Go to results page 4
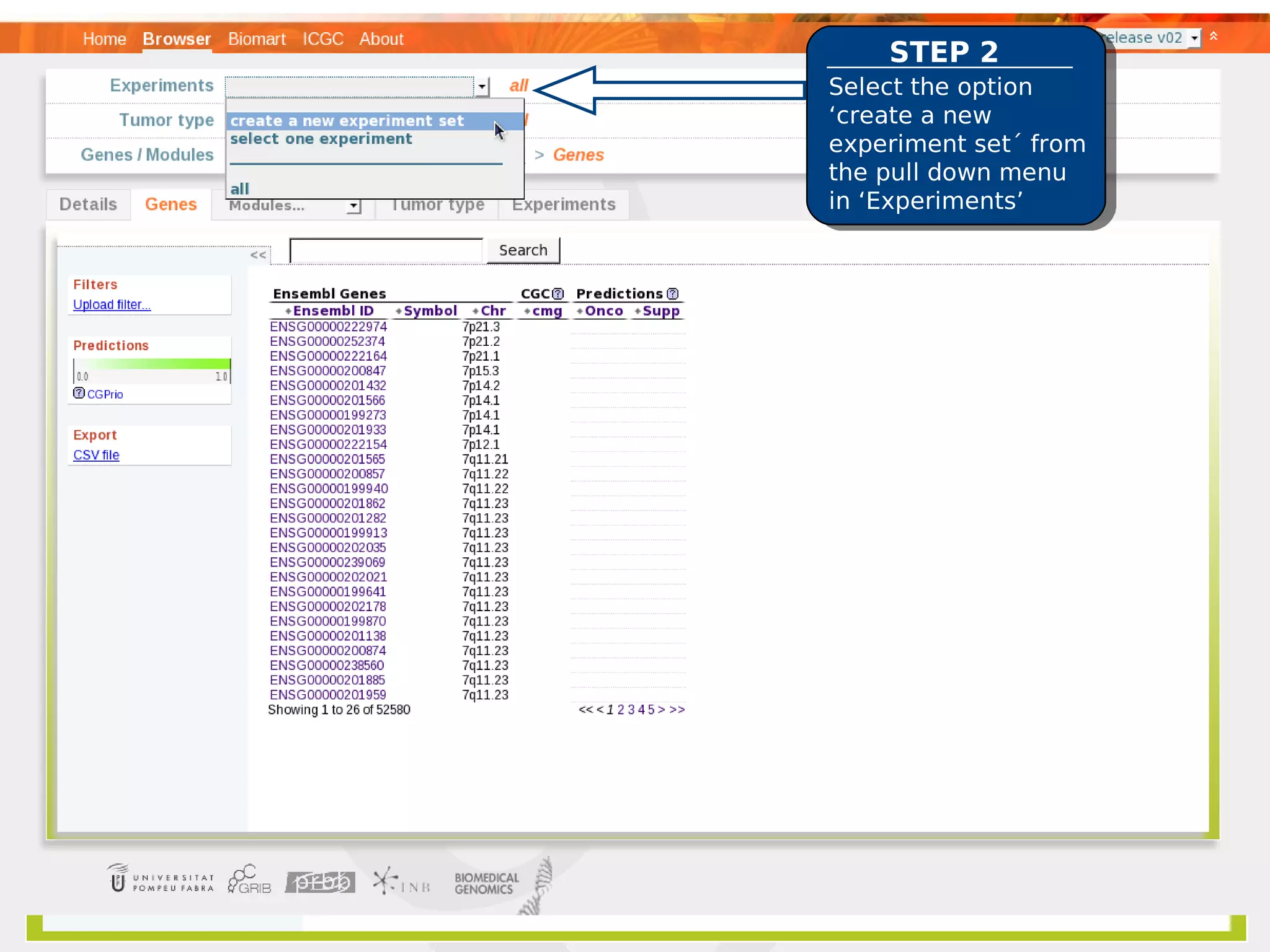This screenshot has height=952, width=1270. [641, 710]
